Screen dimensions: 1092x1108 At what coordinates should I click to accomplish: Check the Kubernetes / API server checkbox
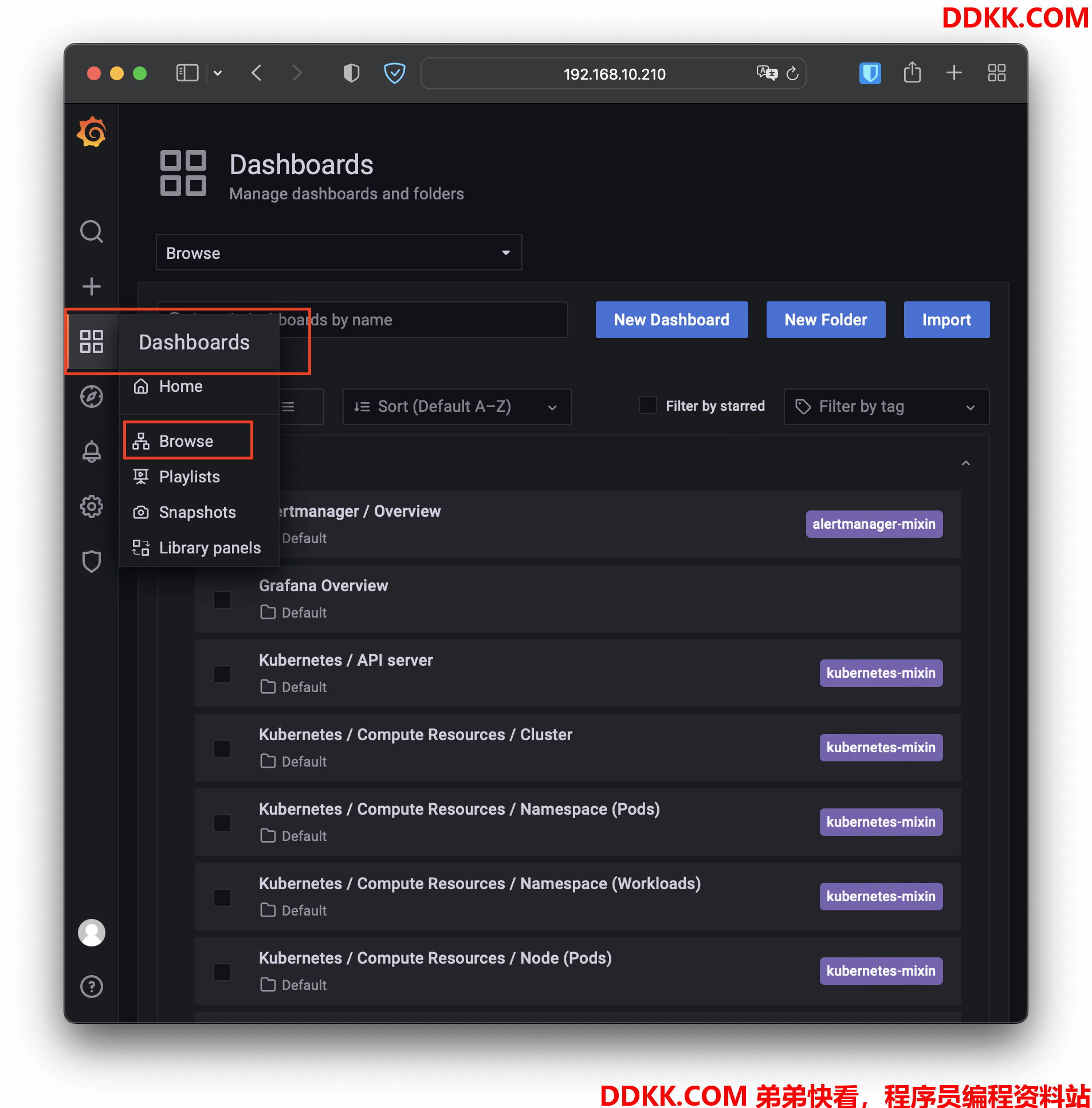pos(222,674)
